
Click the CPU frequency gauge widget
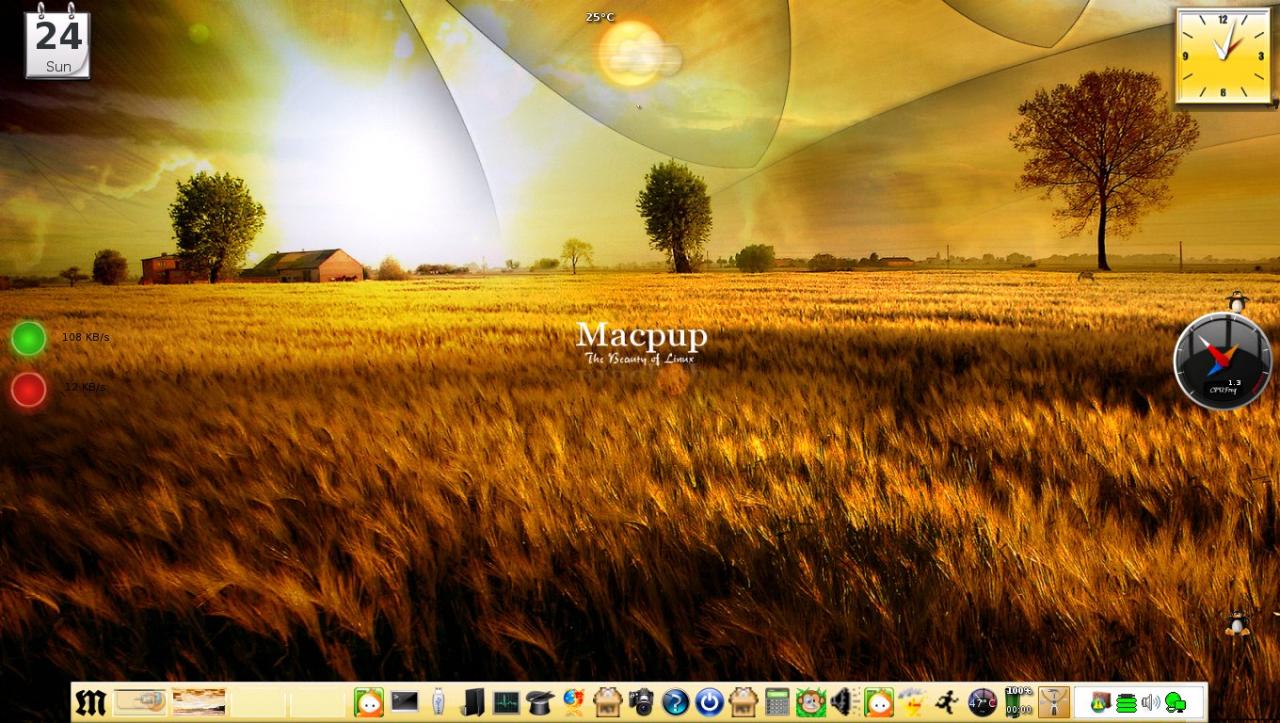pos(1222,361)
